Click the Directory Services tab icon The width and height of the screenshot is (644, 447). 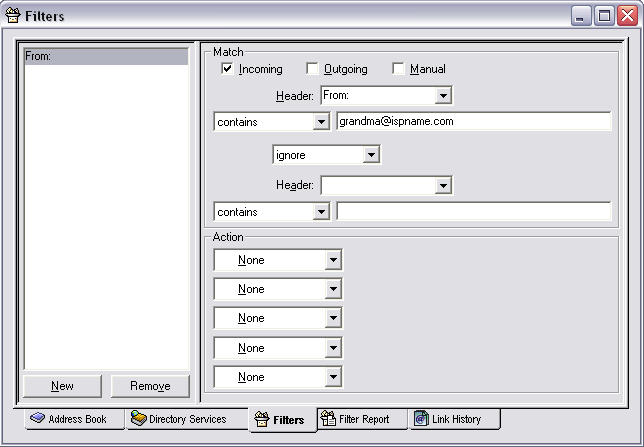coord(138,419)
